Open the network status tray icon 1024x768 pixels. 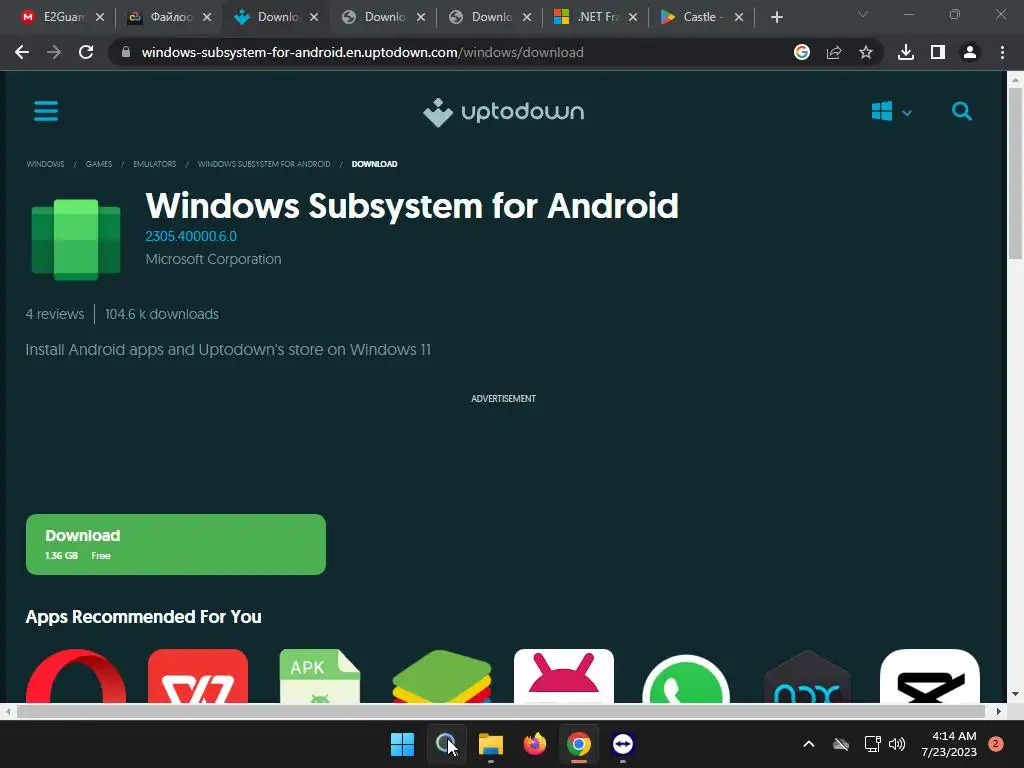click(872, 744)
